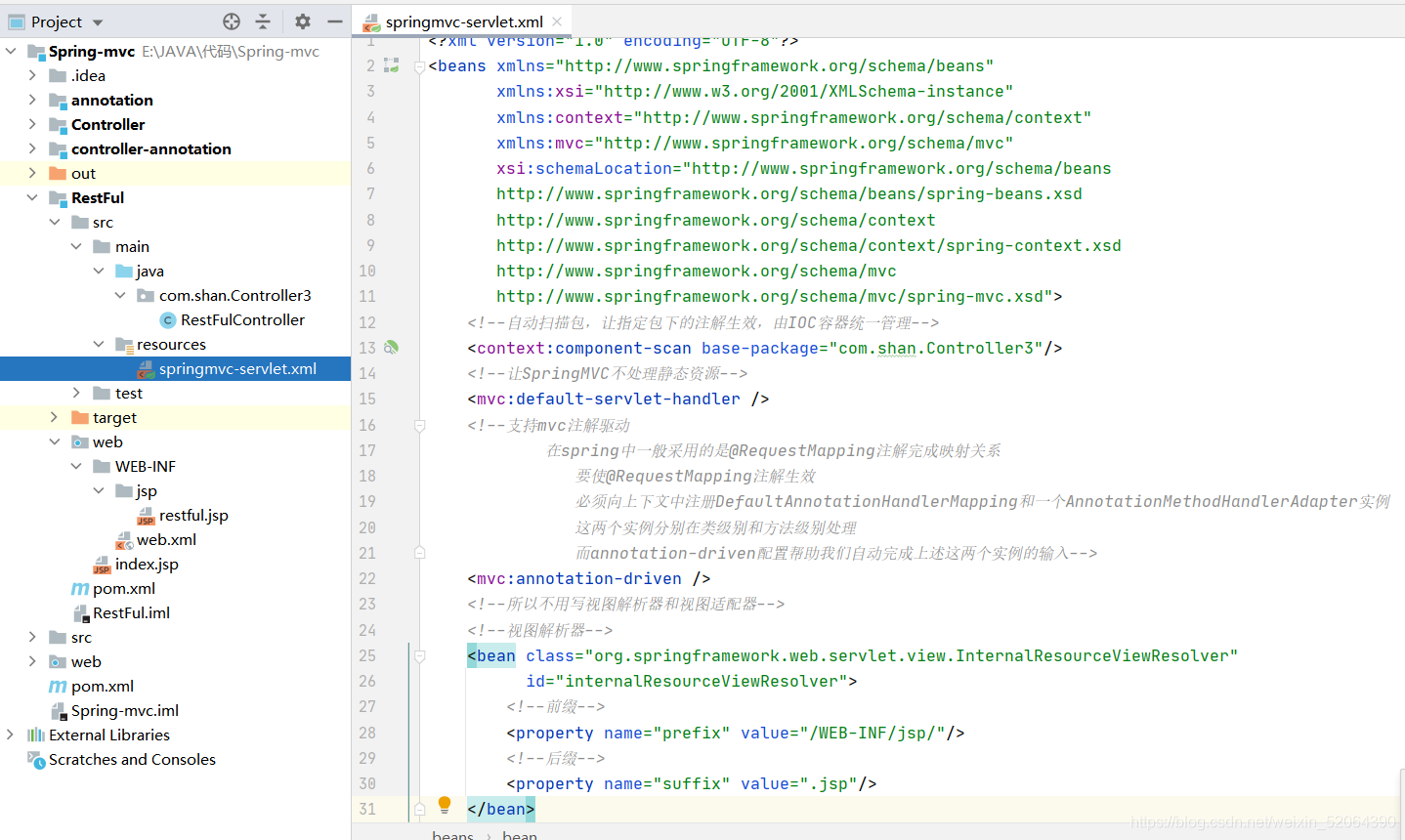Screen dimensions: 1405x840
Task: Expand the target folder
Action: [55, 417]
